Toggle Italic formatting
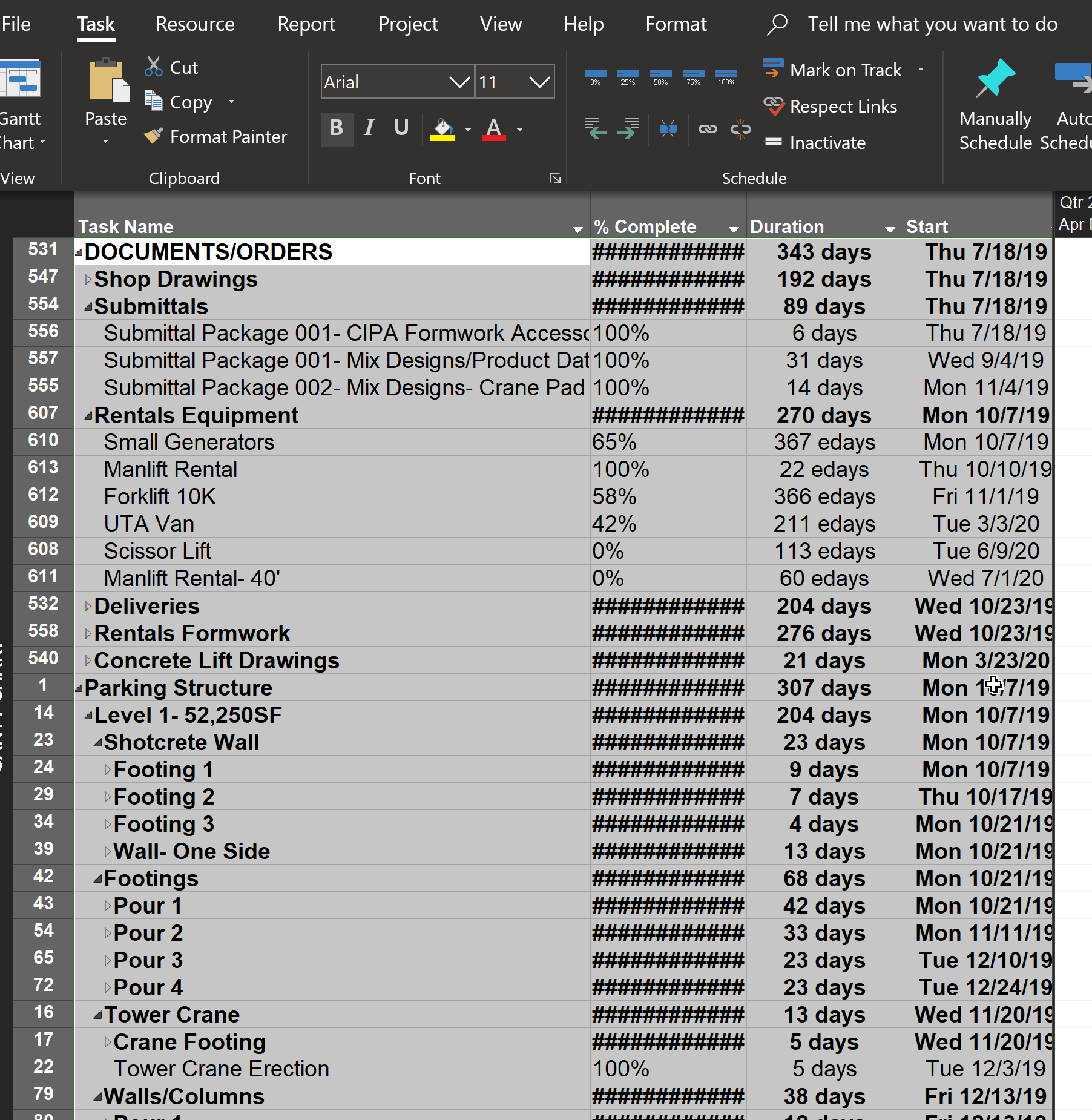This screenshot has width=1092, height=1120. (x=369, y=129)
